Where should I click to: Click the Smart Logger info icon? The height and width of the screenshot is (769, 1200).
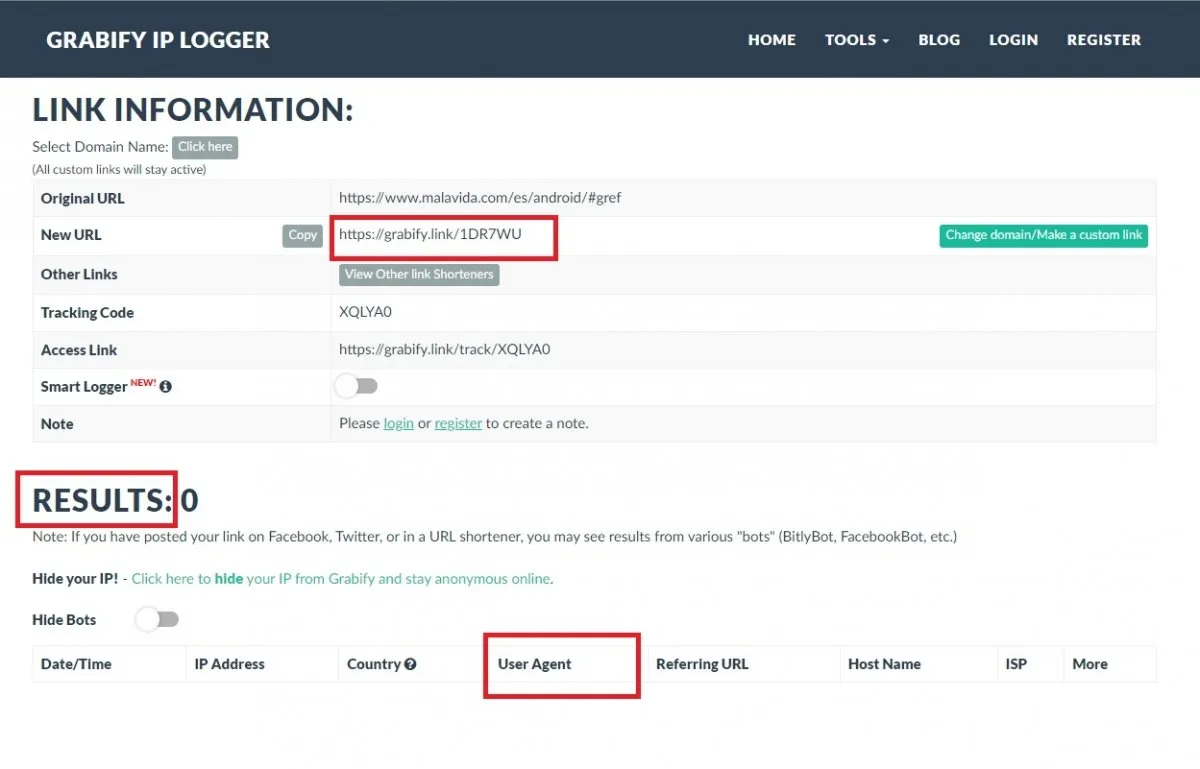pos(166,387)
